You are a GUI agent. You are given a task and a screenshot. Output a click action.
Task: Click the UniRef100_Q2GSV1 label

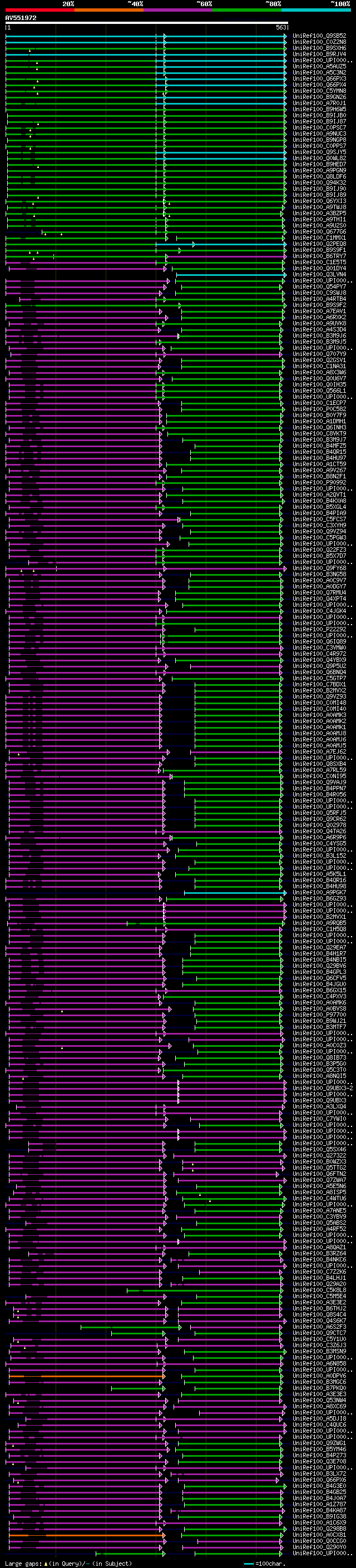(x=319, y=360)
